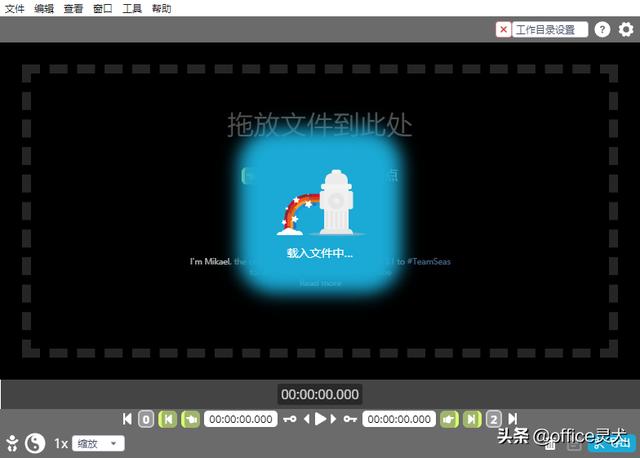Open settings via the gear icon
The image size is (640, 458).
(x=626, y=29)
